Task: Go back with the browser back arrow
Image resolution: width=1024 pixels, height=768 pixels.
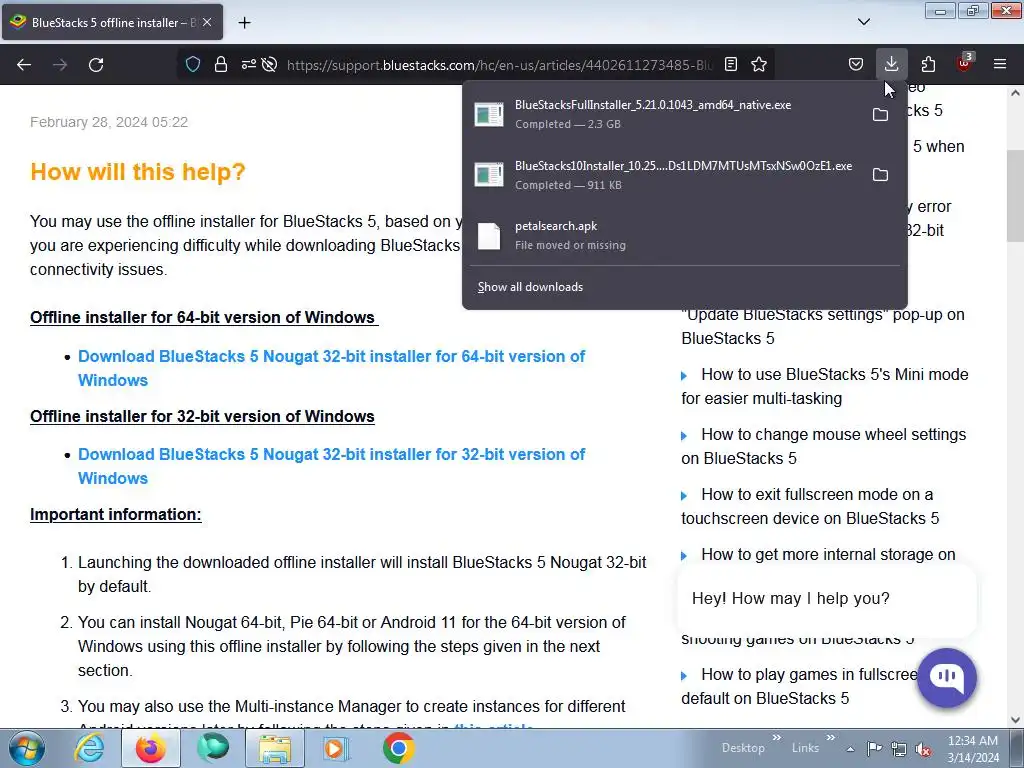Action: click(x=24, y=64)
